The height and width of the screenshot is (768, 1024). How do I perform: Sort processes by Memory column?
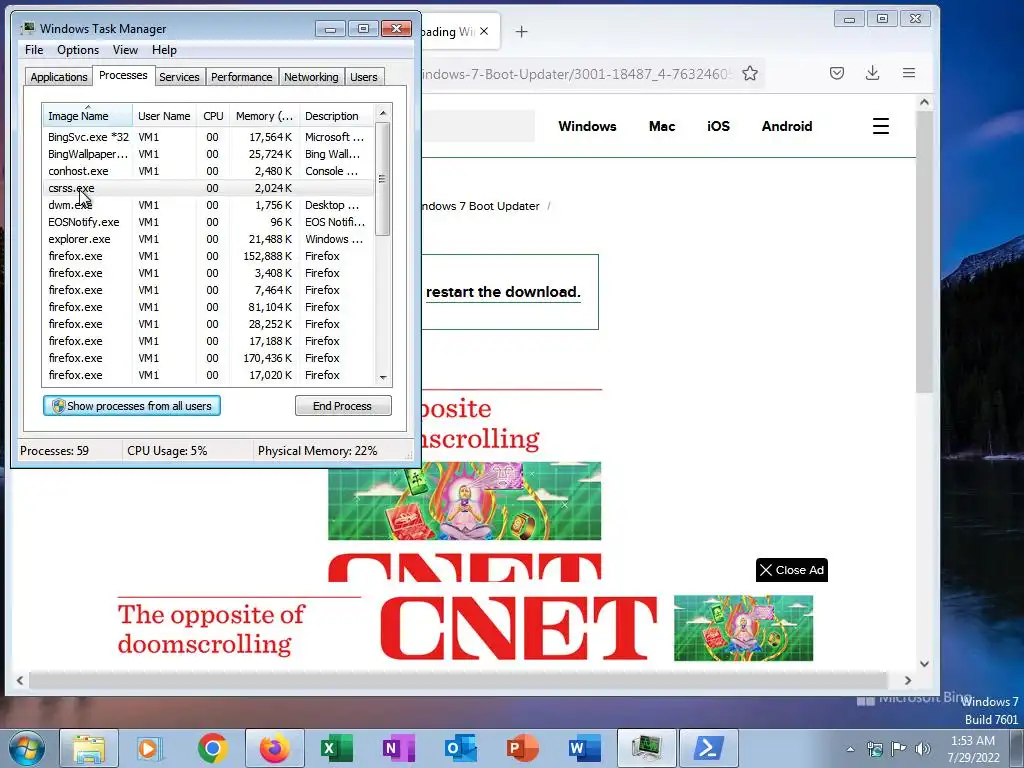(264, 116)
